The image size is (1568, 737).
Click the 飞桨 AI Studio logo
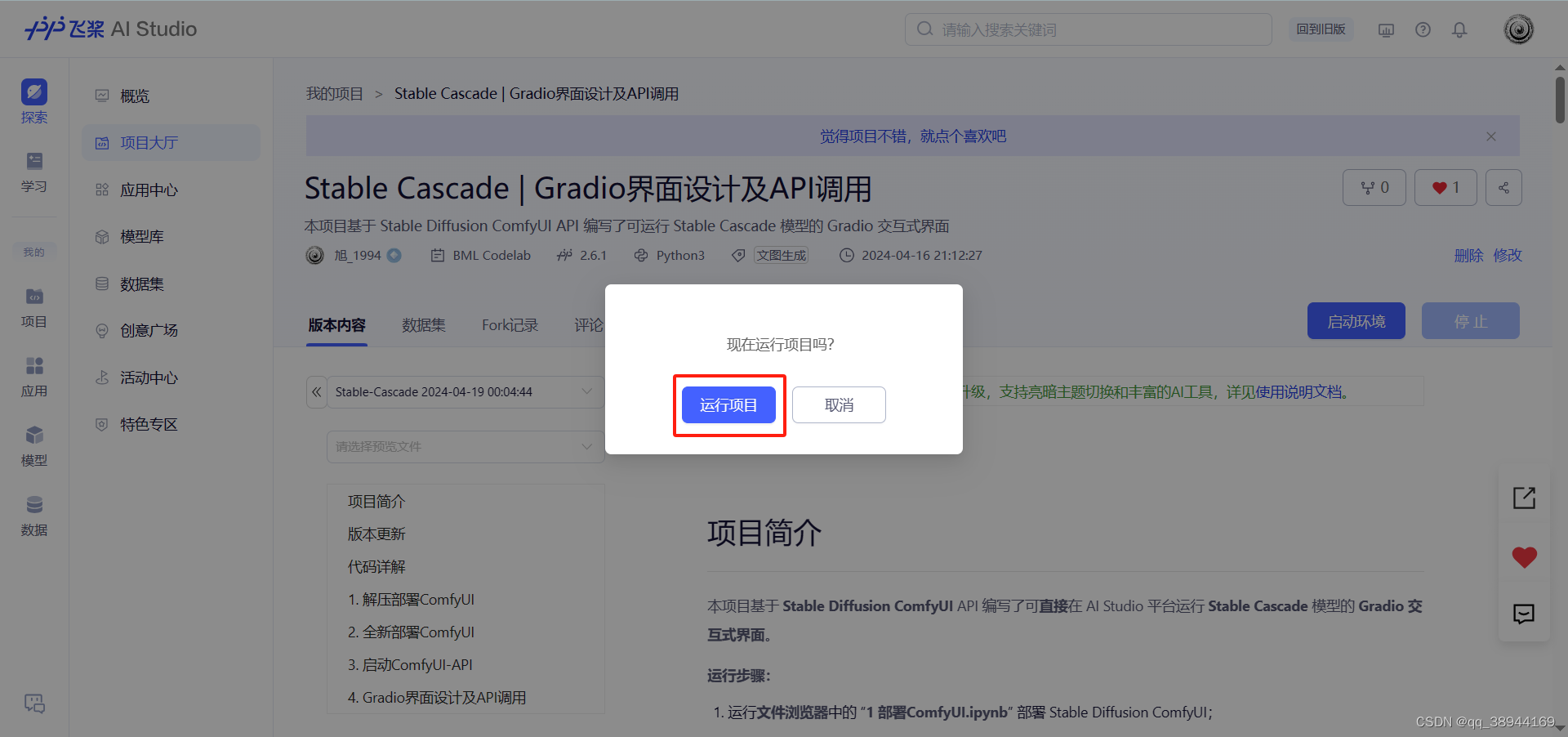tap(111, 29)
